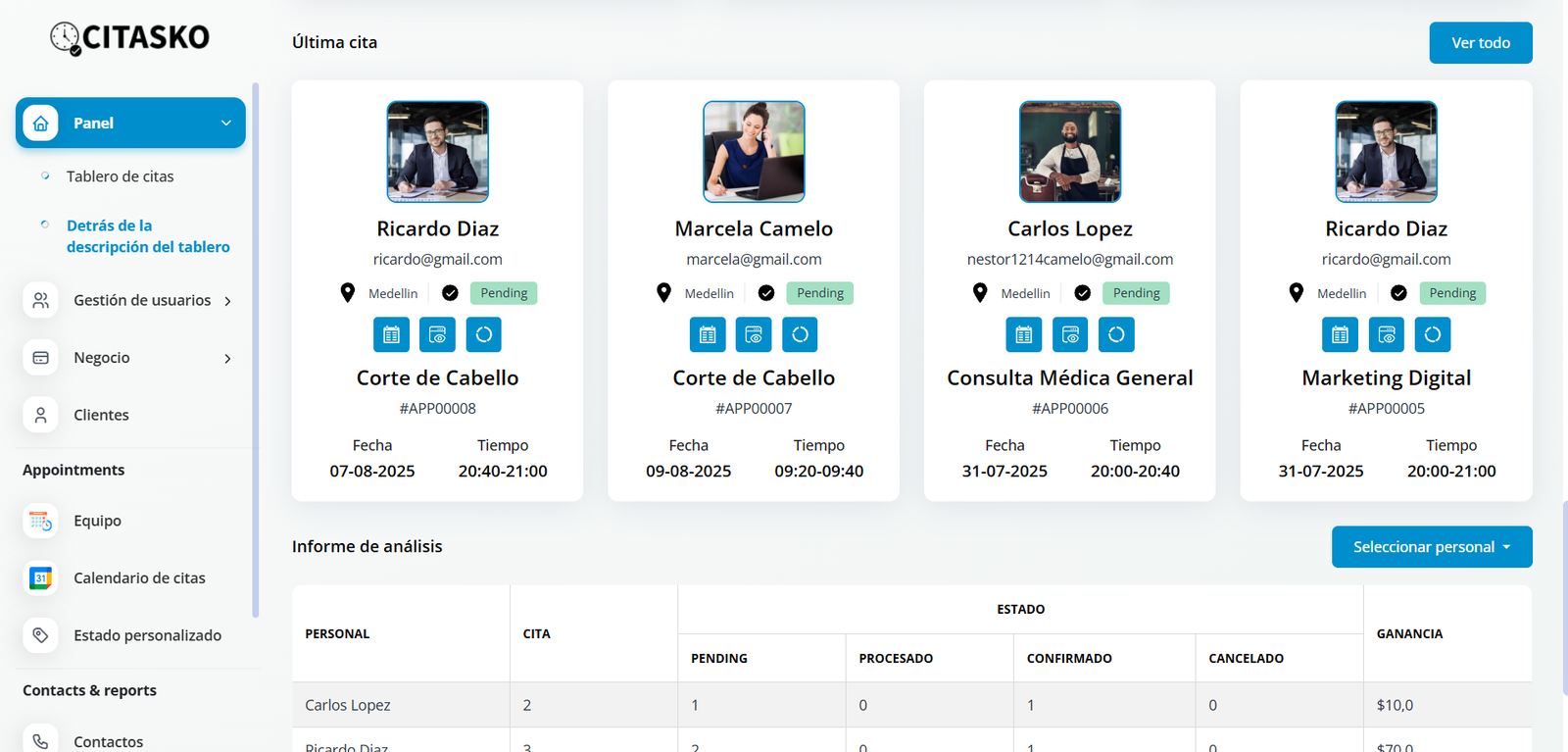Image resolution: width=1568 pixels, height=752 pixels.
Task: Click the phone icon for Contactos
Action: click(x=40, y=741)
